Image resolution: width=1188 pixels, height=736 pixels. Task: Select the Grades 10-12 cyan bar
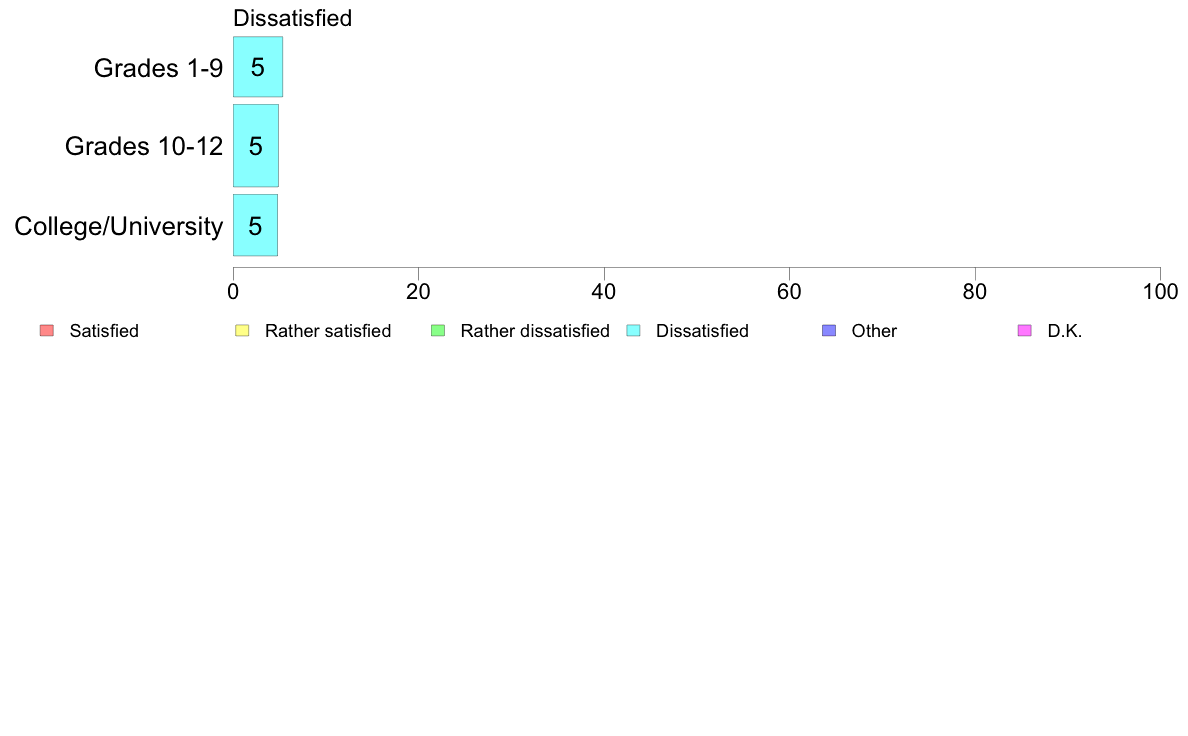(256, 146)
